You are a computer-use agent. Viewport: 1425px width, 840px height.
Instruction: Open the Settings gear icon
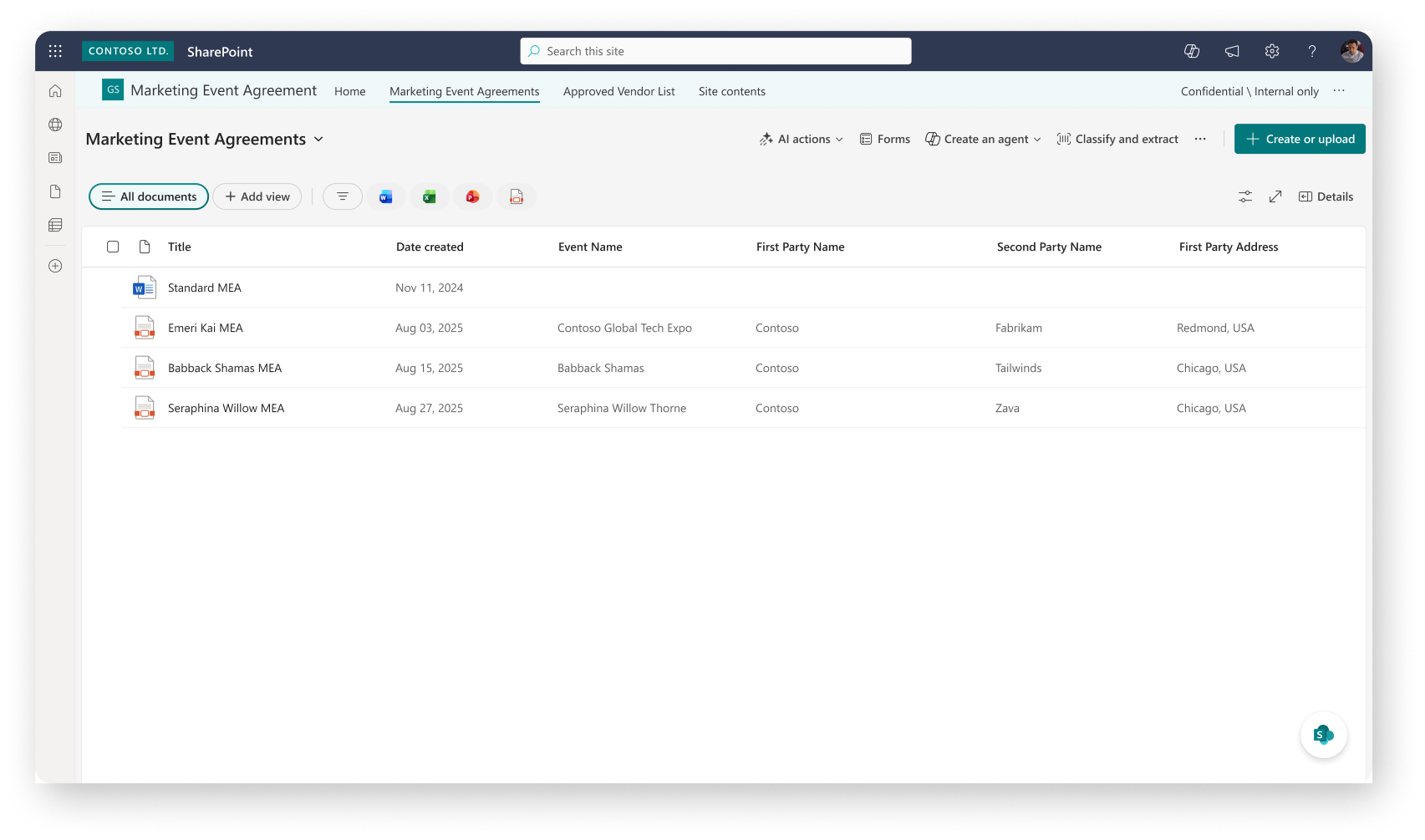click(x=1272, y=51)
